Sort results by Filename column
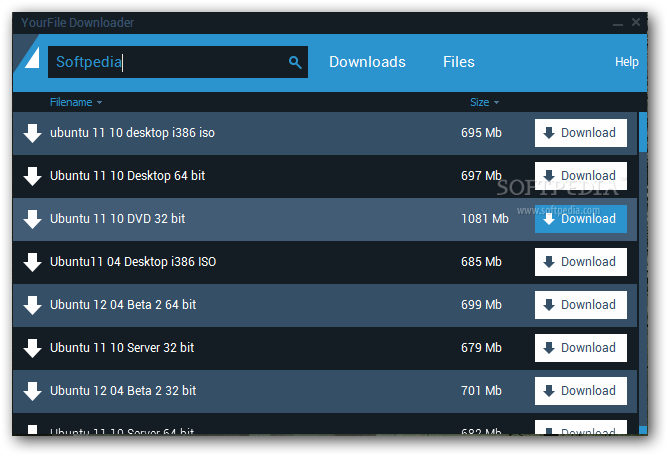Viewport: 668px width, 456px height. (x=76, y=102)
